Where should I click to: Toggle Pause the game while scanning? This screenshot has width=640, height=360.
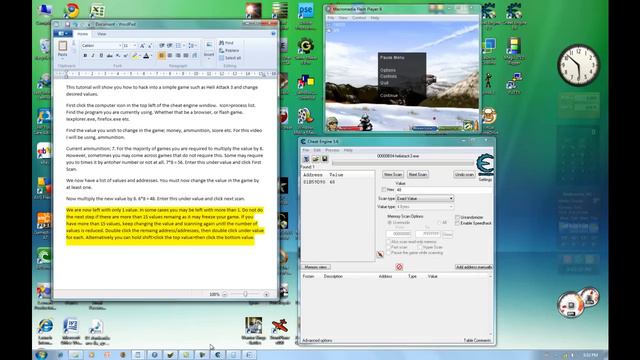[x=389, y=253]
